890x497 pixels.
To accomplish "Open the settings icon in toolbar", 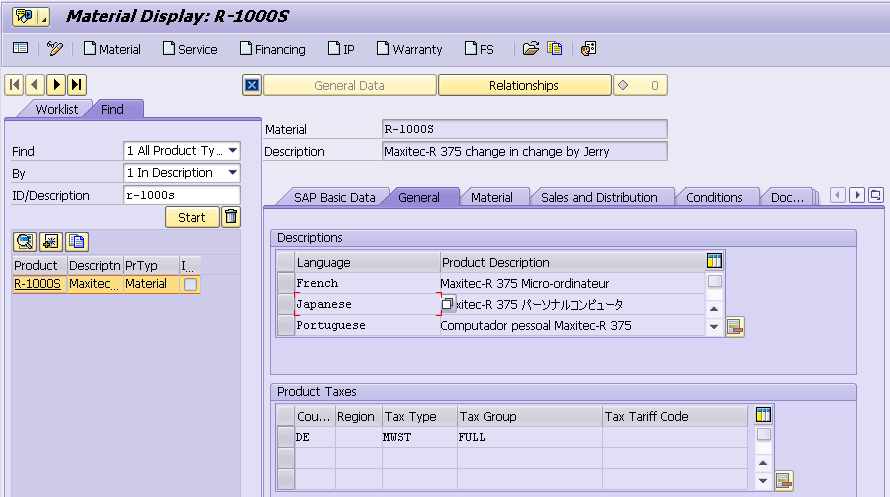I will coord(588,48).
